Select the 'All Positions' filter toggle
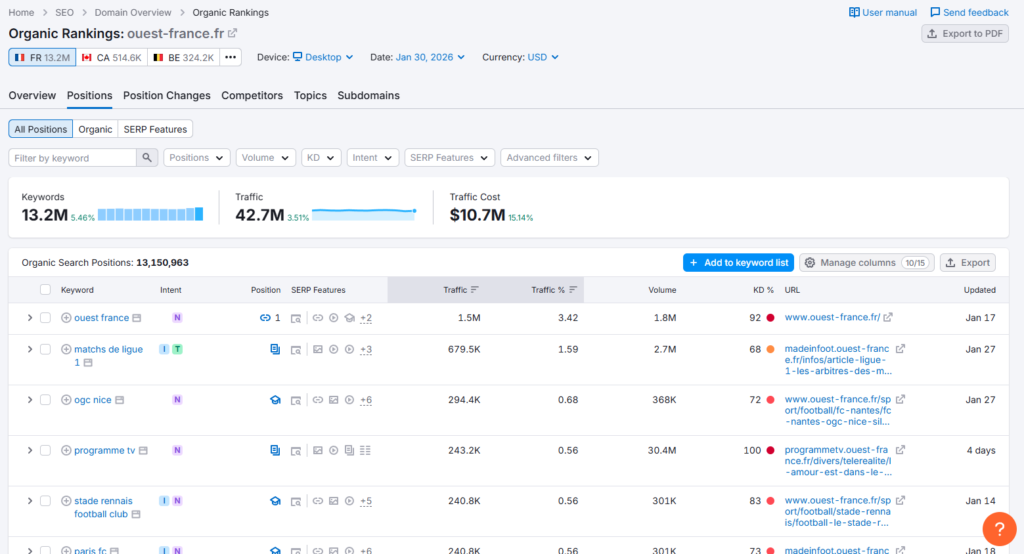 point(40,129)
